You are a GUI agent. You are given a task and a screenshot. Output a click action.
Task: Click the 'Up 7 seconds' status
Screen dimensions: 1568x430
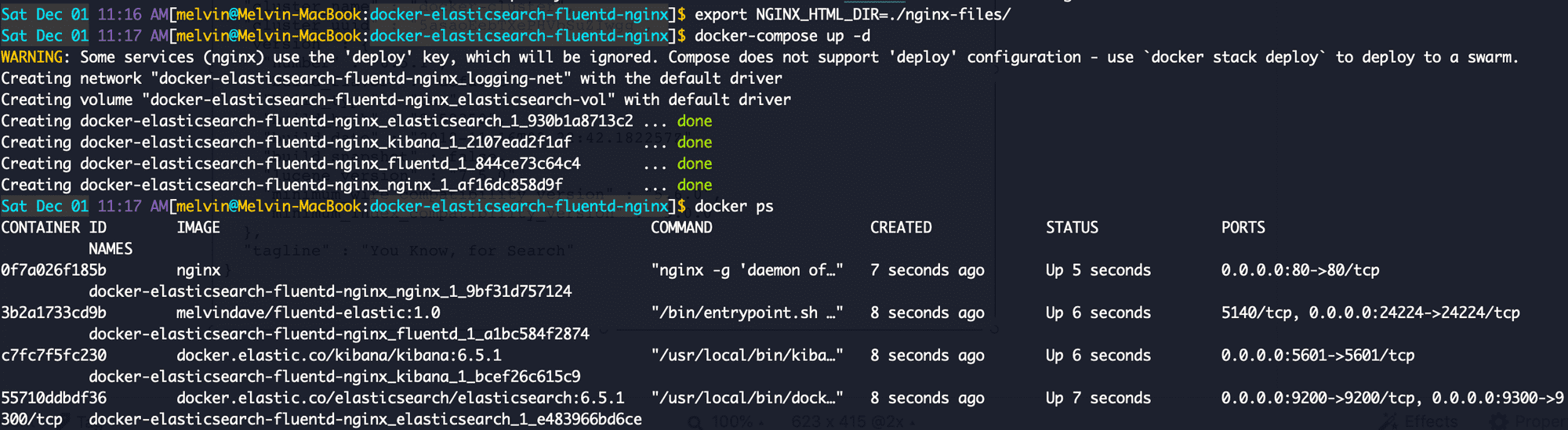(x=1098, y=398)
